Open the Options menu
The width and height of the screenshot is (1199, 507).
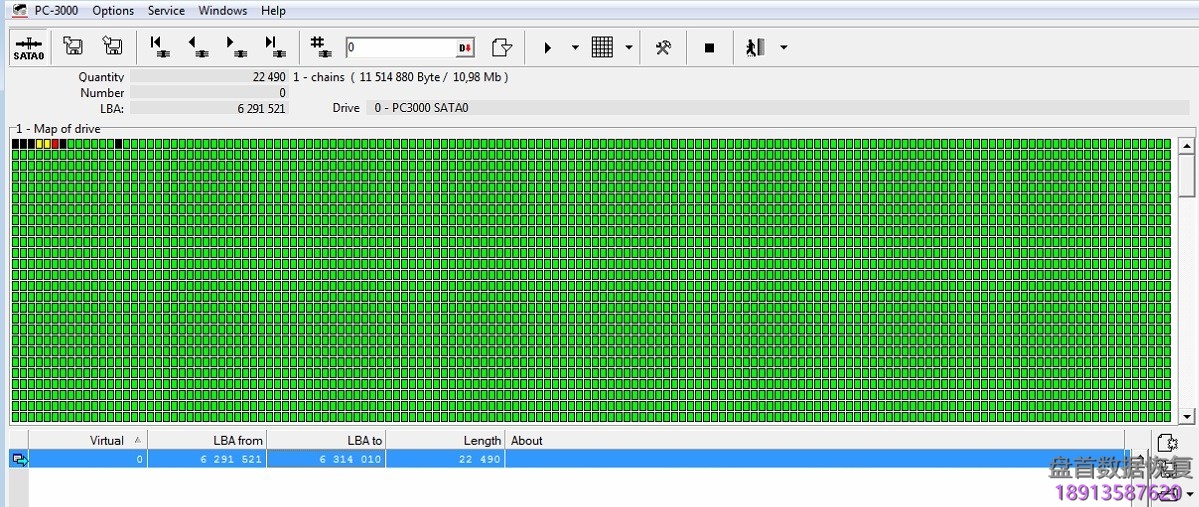coord(113,11)
